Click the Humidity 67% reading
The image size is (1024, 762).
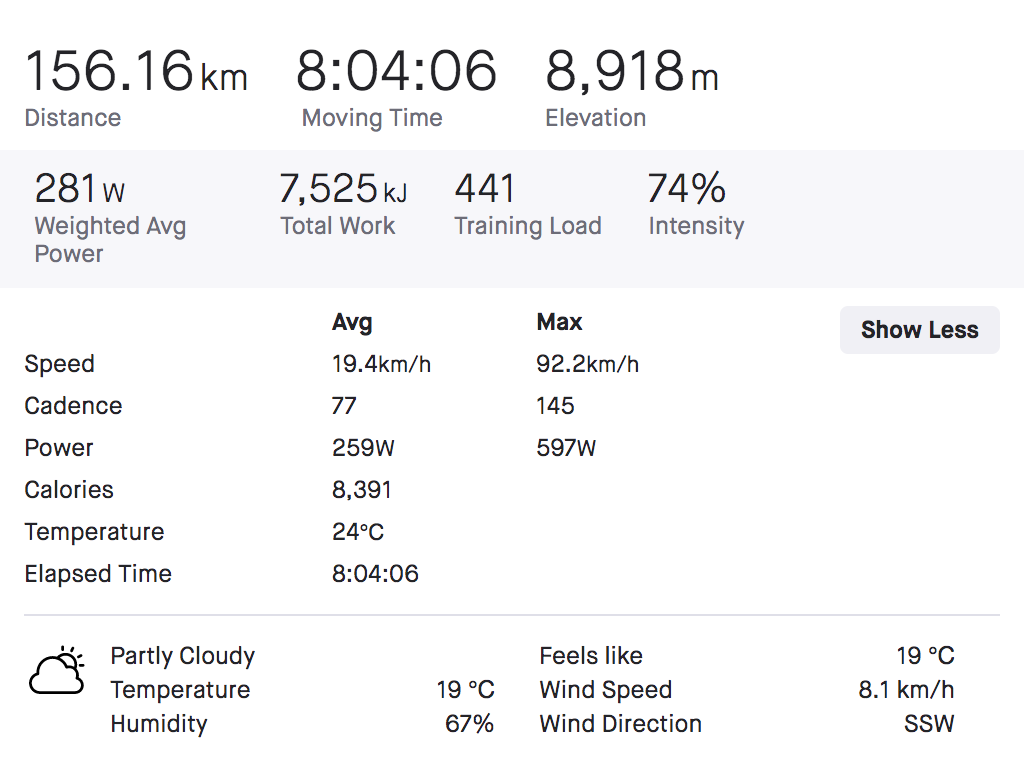click(469, 724)
